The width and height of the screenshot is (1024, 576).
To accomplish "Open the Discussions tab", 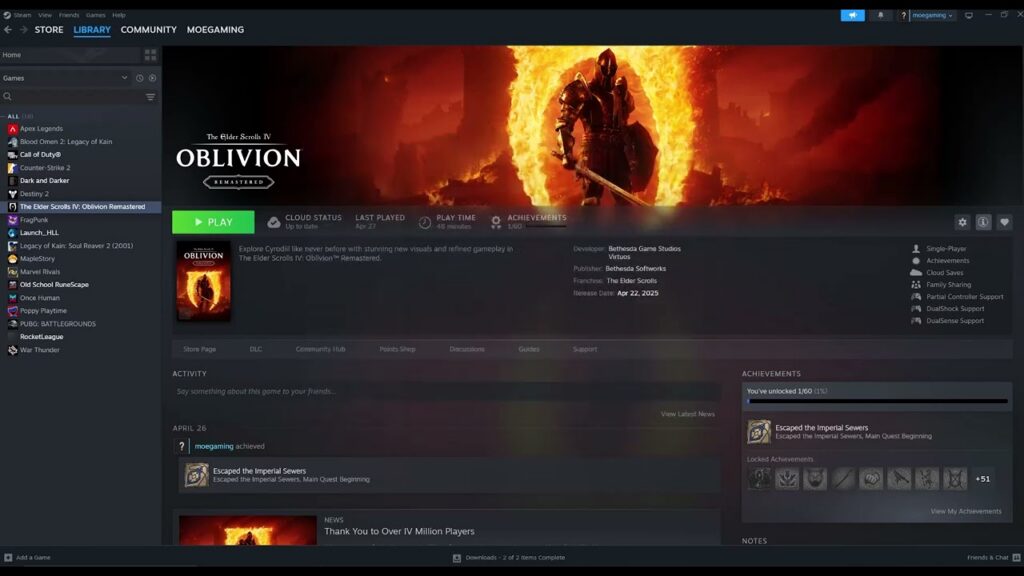I will tap(467, 349).
